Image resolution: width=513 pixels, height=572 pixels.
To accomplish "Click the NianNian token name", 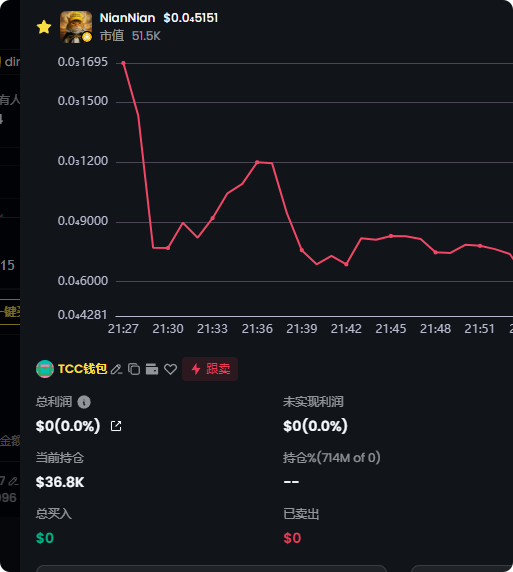I will pyautogui.click(x=127, y=18).
